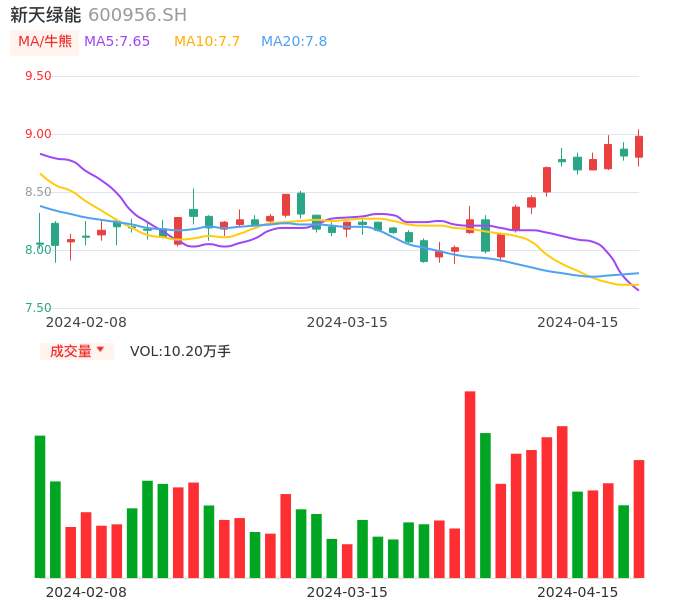Image resolution: width=686 pixels, height=606 pixels.
Task: Click the MA20:7.8 legend label
Action: coord(294,42)
